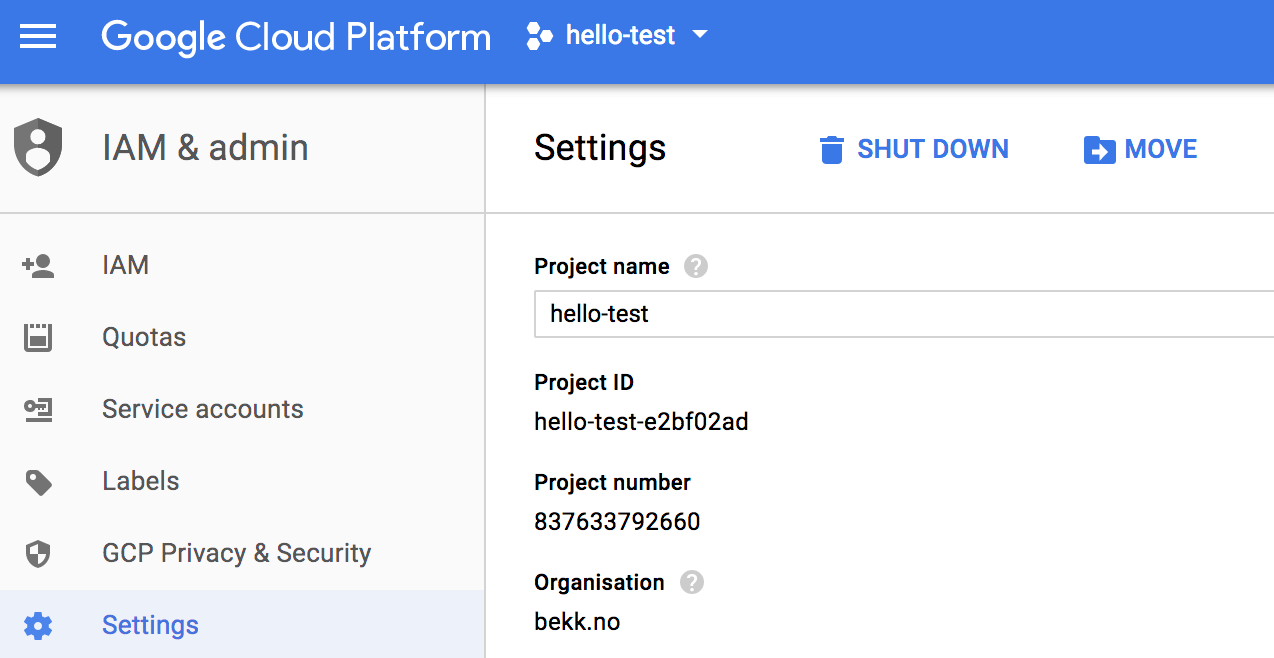
Task: Click the MOVE folder icon
Action: coord(1099,150)
